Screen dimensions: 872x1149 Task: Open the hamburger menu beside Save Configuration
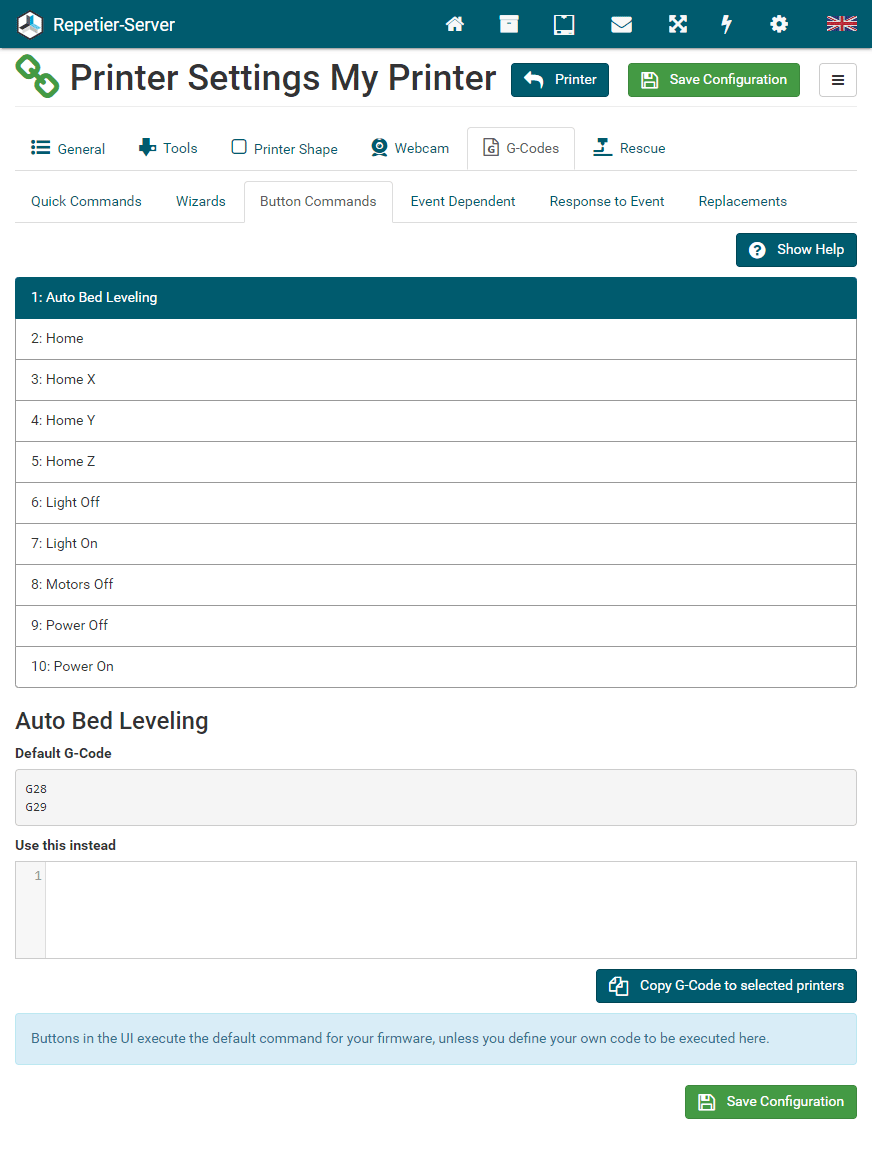(837, 80)
